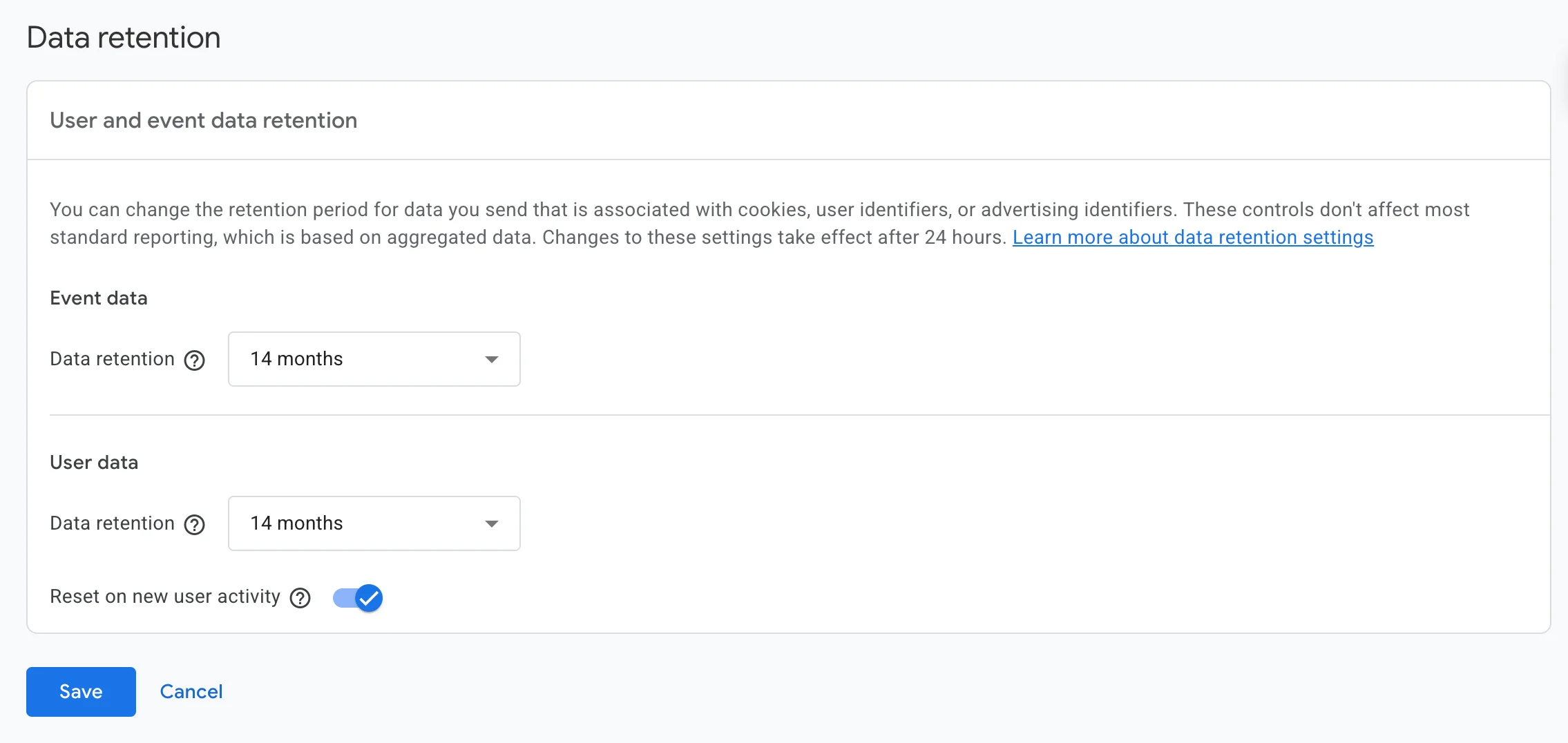The height and width of the screenshot is (743, 1568).
Task: Open Learn more about data retention settings
Action: coord(1193,238)
